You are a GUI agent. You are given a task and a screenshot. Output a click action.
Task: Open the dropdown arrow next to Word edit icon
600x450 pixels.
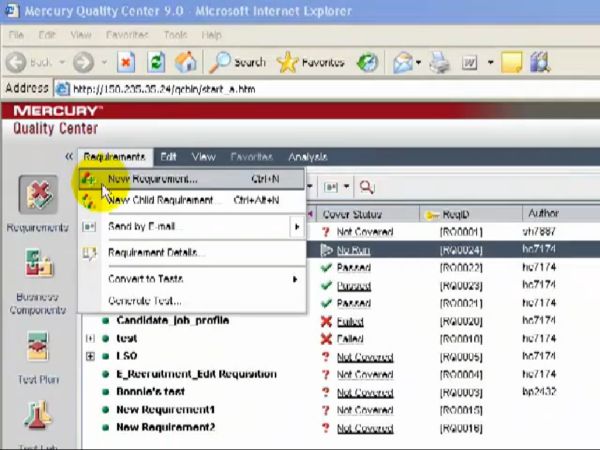click(x=491, y=62)
